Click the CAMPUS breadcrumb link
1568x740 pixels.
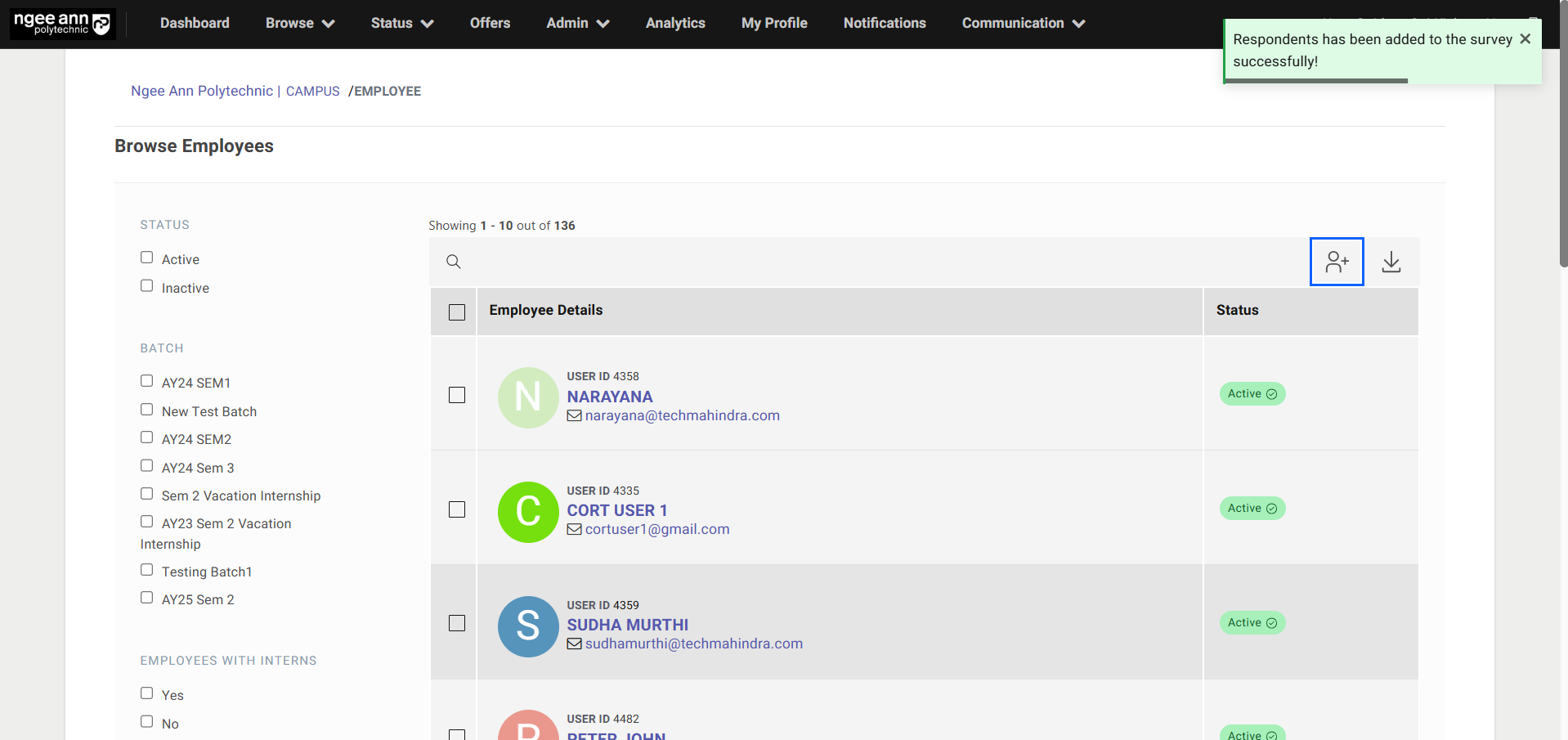point(312,91)
